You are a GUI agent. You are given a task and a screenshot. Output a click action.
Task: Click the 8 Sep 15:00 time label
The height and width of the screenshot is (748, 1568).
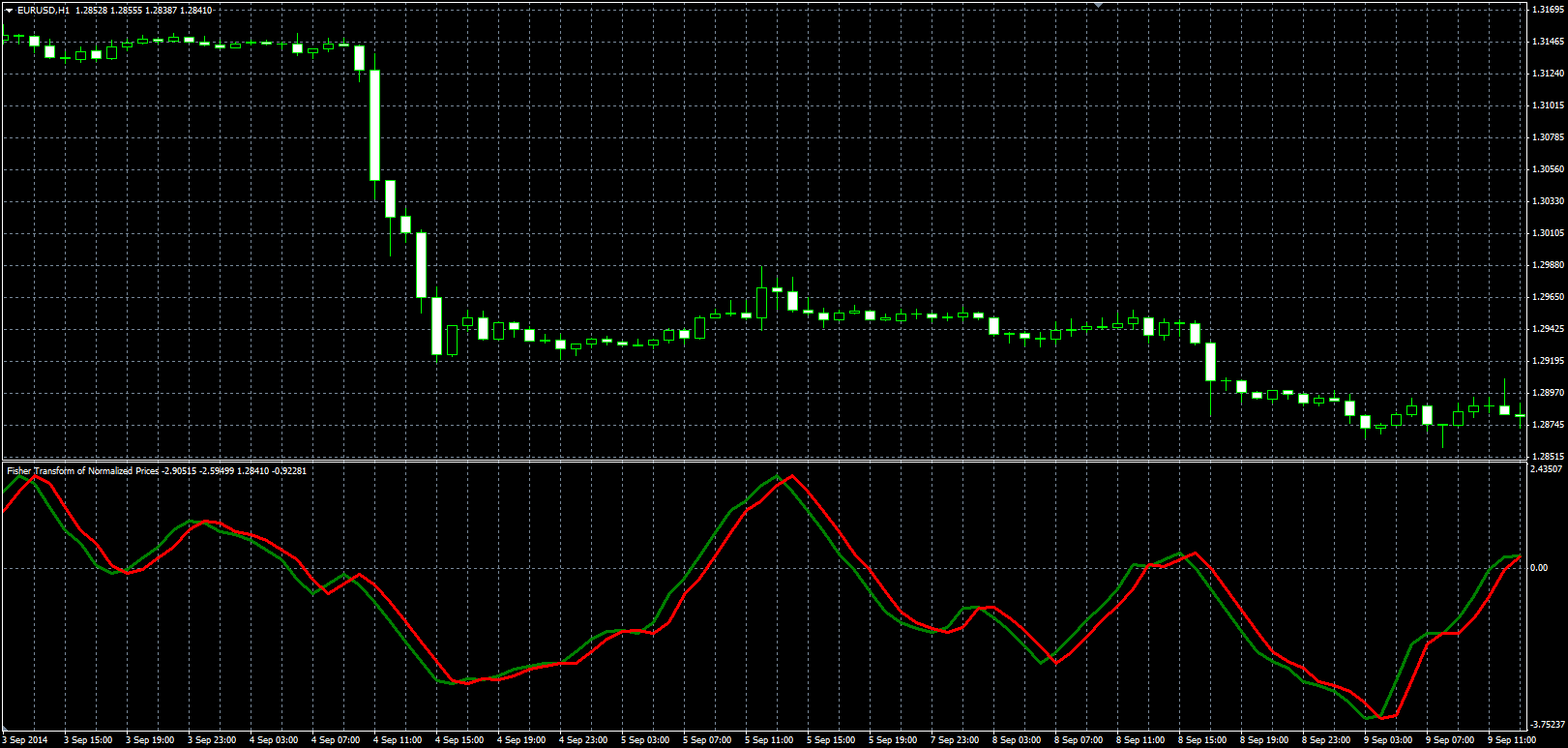tap(1202, 740)
